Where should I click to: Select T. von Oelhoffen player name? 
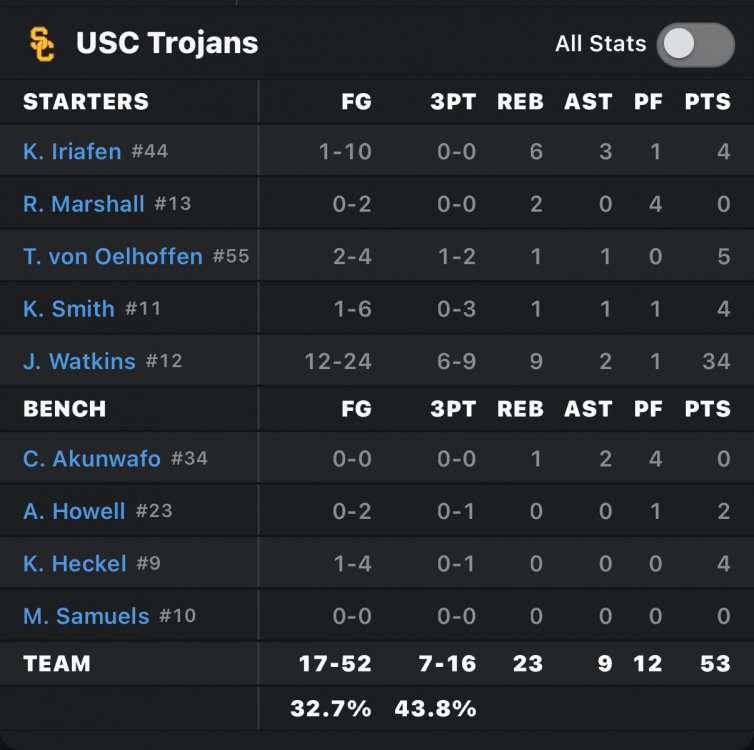[113, 256]
